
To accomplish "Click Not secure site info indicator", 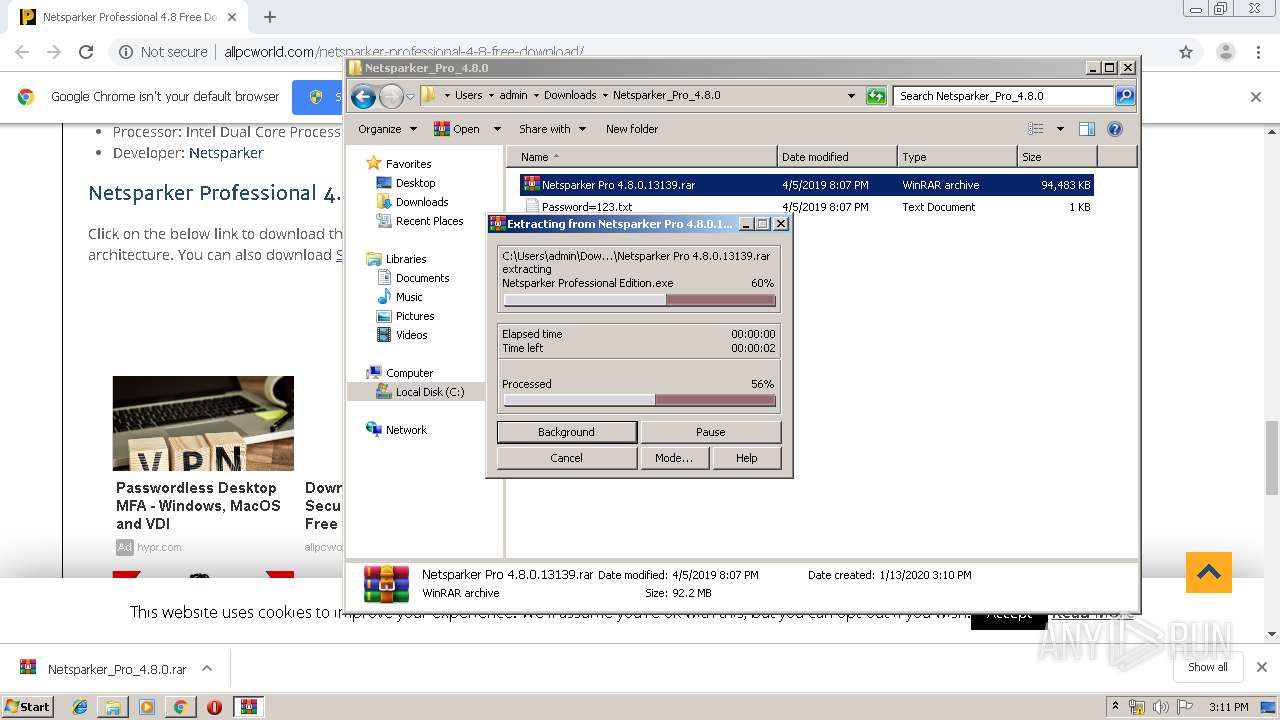I will click(x=164, y=52).
